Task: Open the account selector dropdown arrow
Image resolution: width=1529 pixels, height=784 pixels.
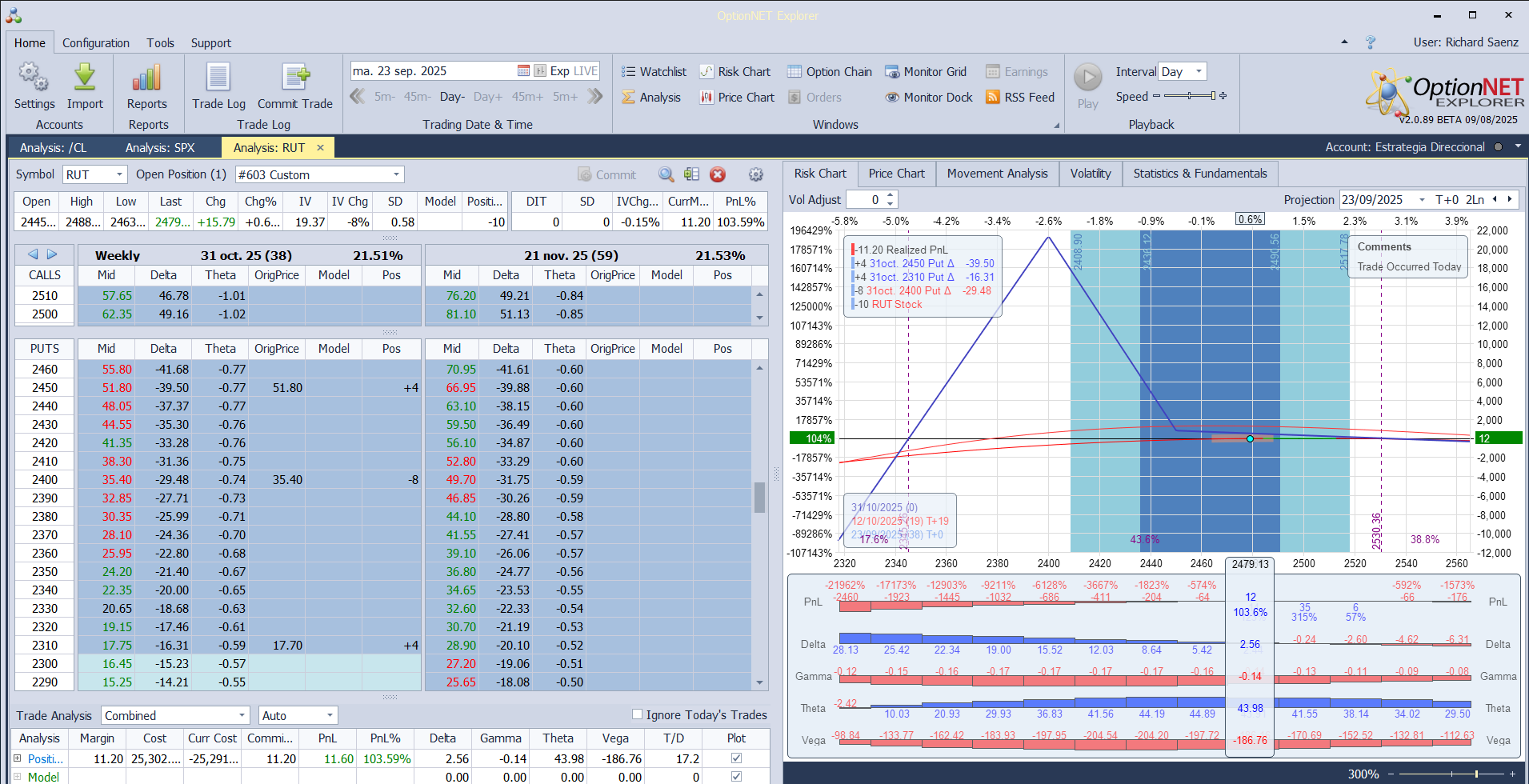Action: point(1517,146)
